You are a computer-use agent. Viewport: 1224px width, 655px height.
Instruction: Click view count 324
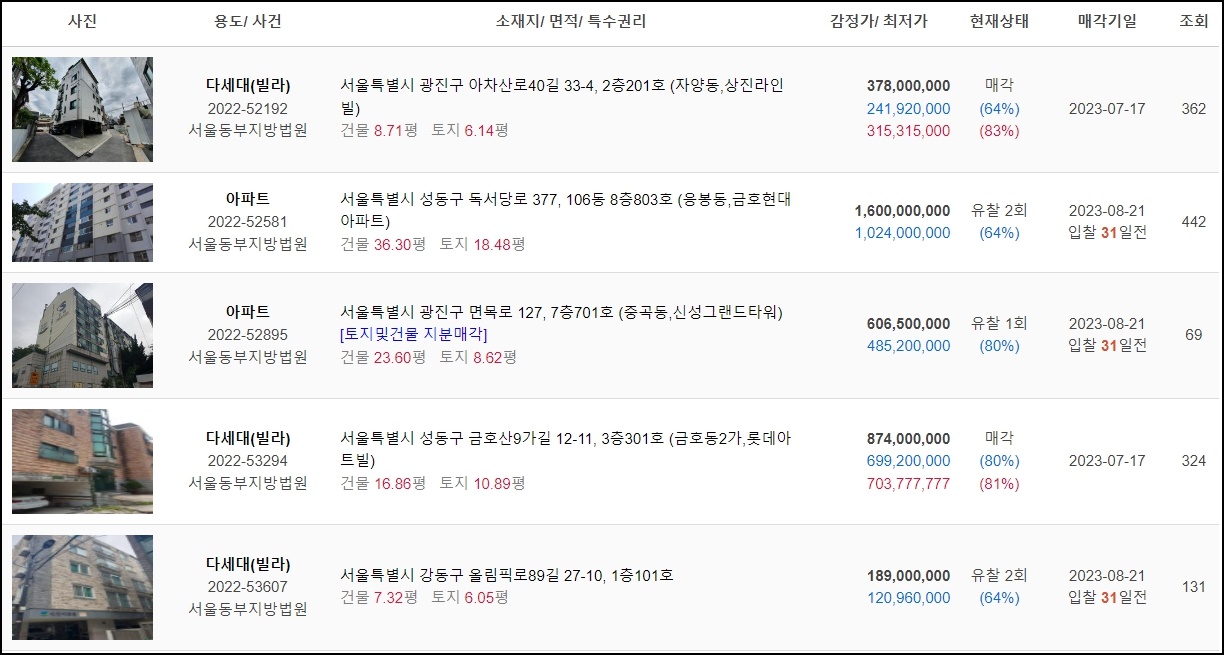(x=1194, y=461)
